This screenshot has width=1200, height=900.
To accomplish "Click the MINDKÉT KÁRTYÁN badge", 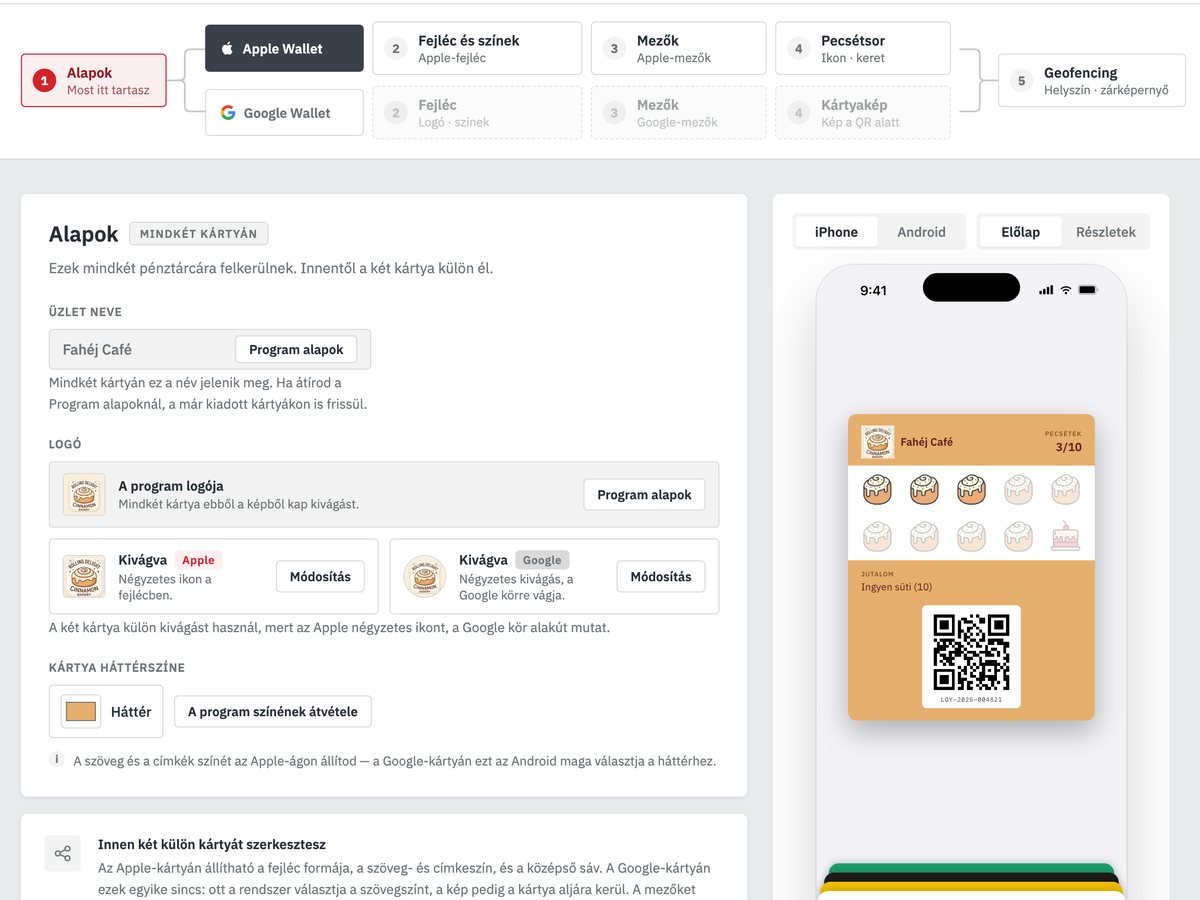I will pos(198,234).
